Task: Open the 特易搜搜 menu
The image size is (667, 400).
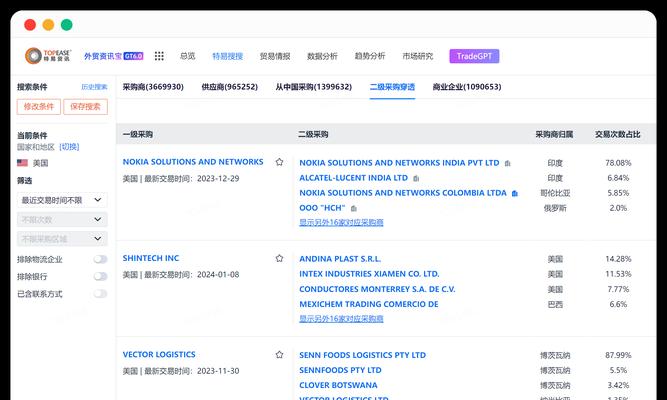Action: click(228, 56)
